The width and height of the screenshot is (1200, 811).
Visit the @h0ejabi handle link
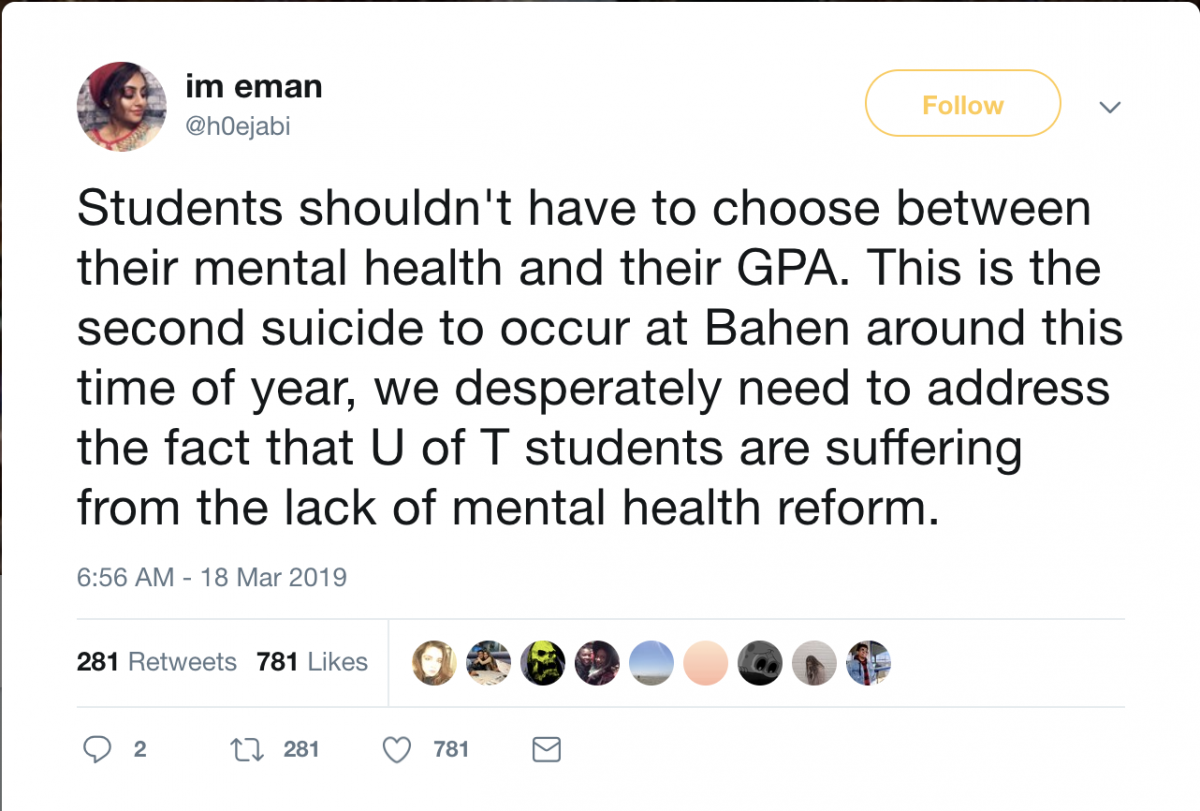click(x=238, y=127)
